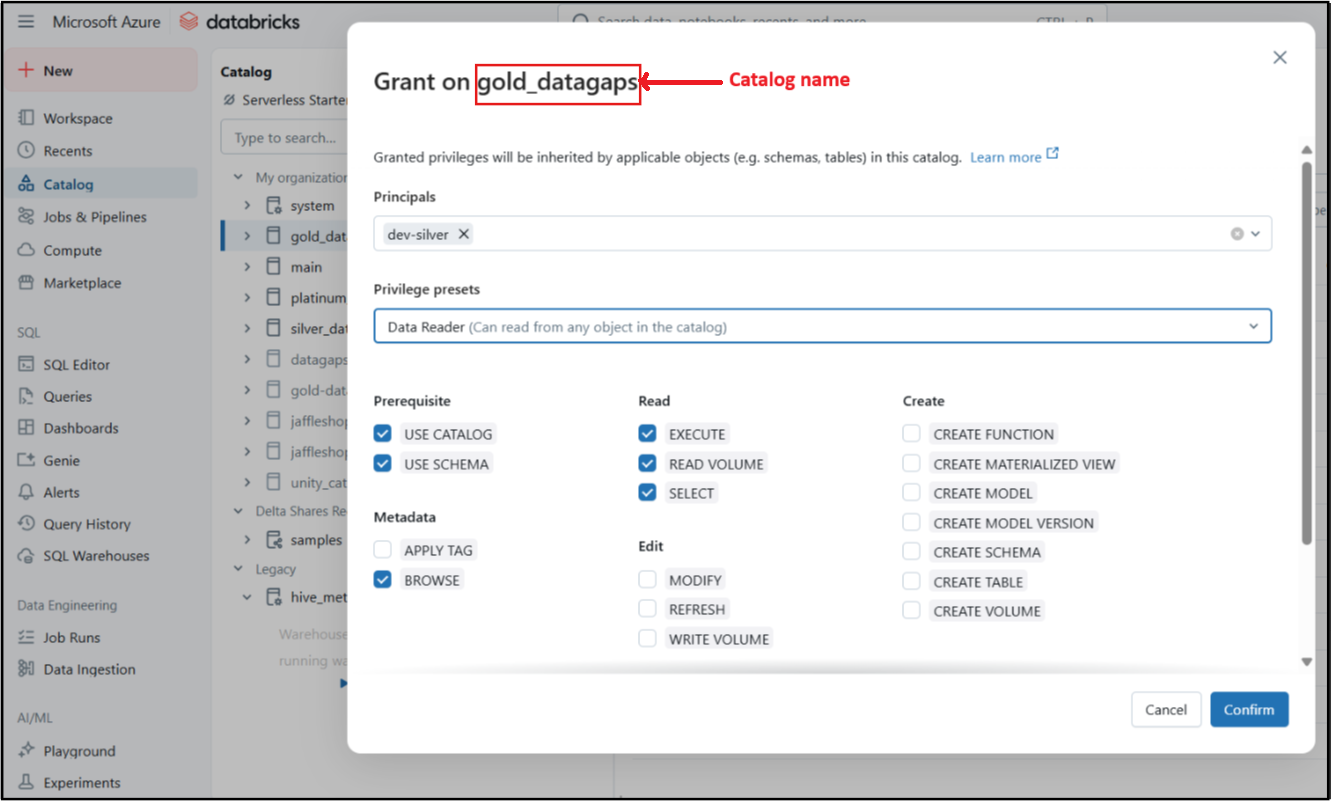The image size is (1331, 801).
Task: Click the Workspace sidebar icon
Action: [x=27, y=118]
